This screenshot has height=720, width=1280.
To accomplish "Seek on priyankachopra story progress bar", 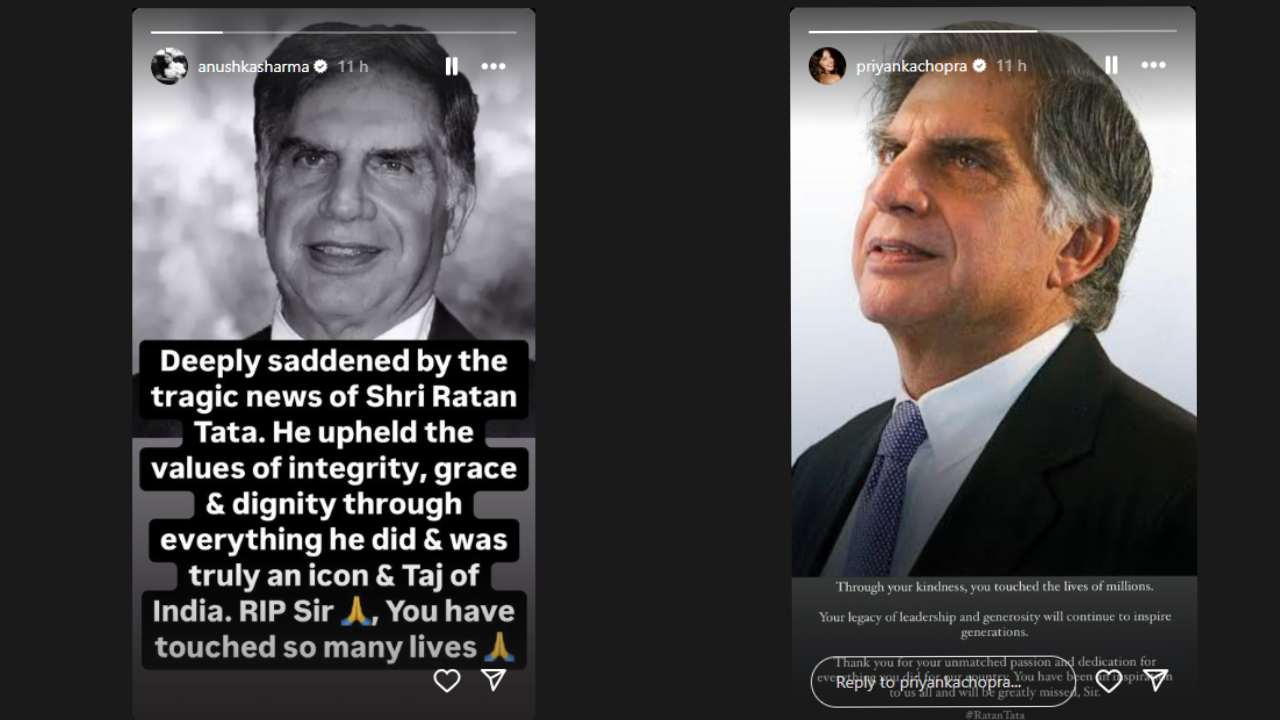I will click(993, 32).
